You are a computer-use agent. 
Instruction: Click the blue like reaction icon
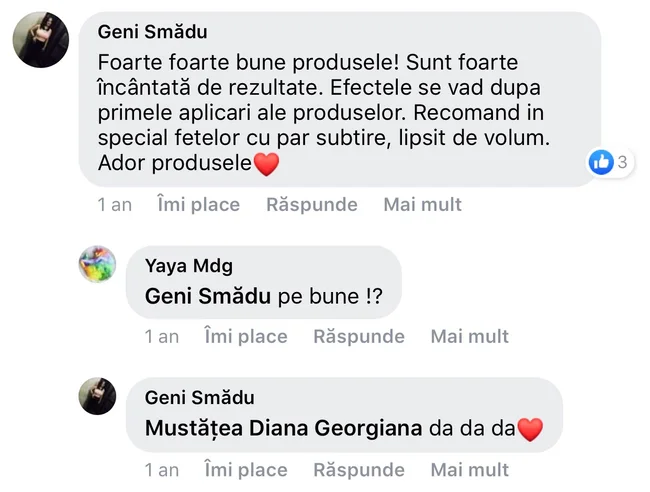click(x=600, y=162)
